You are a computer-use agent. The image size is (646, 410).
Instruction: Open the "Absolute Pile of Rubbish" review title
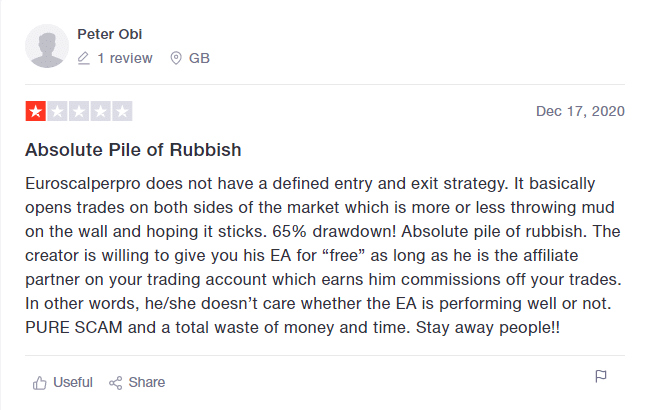[x=133, y=151]
